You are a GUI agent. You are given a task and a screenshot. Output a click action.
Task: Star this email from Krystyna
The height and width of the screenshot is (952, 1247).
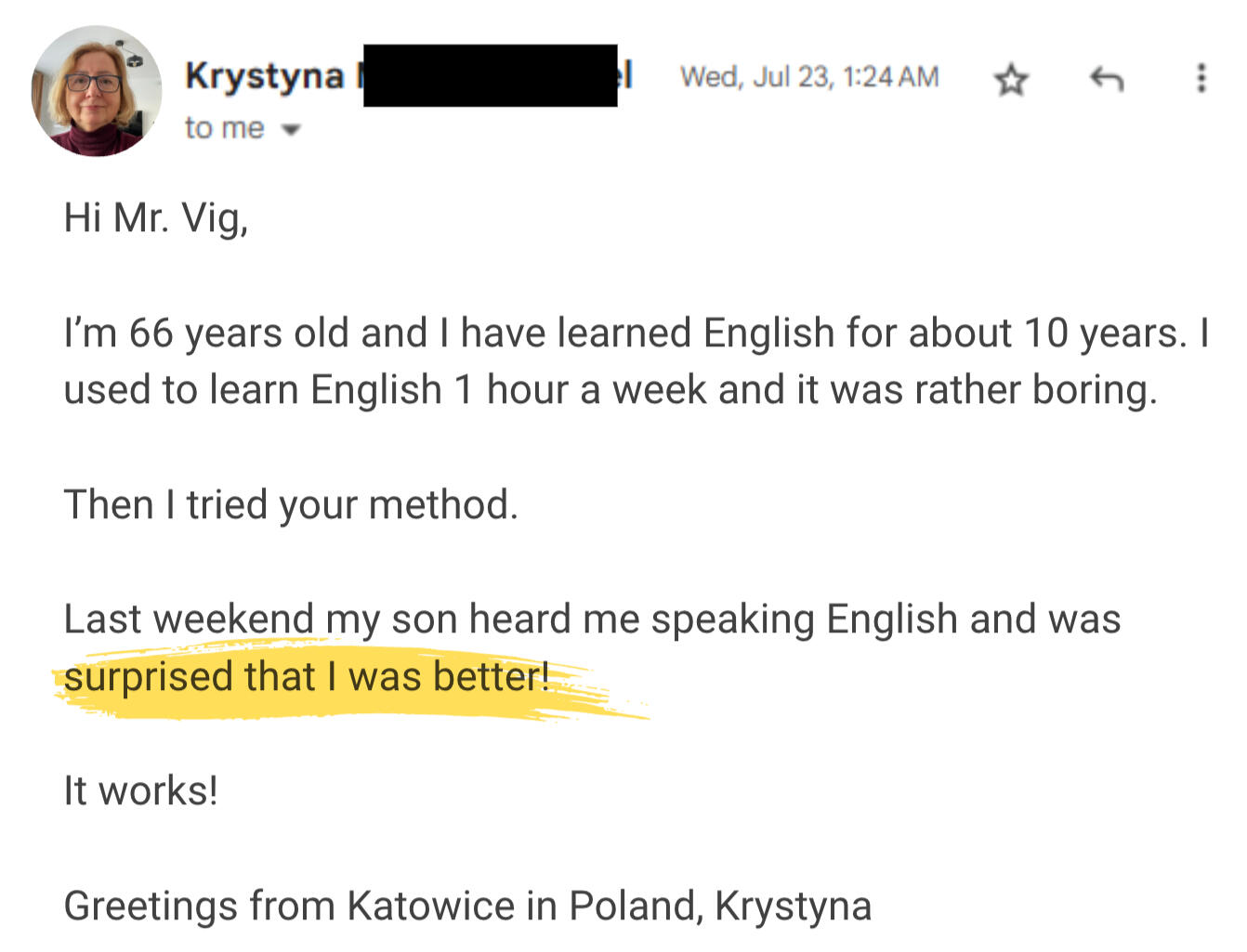tap(1011, 80)
